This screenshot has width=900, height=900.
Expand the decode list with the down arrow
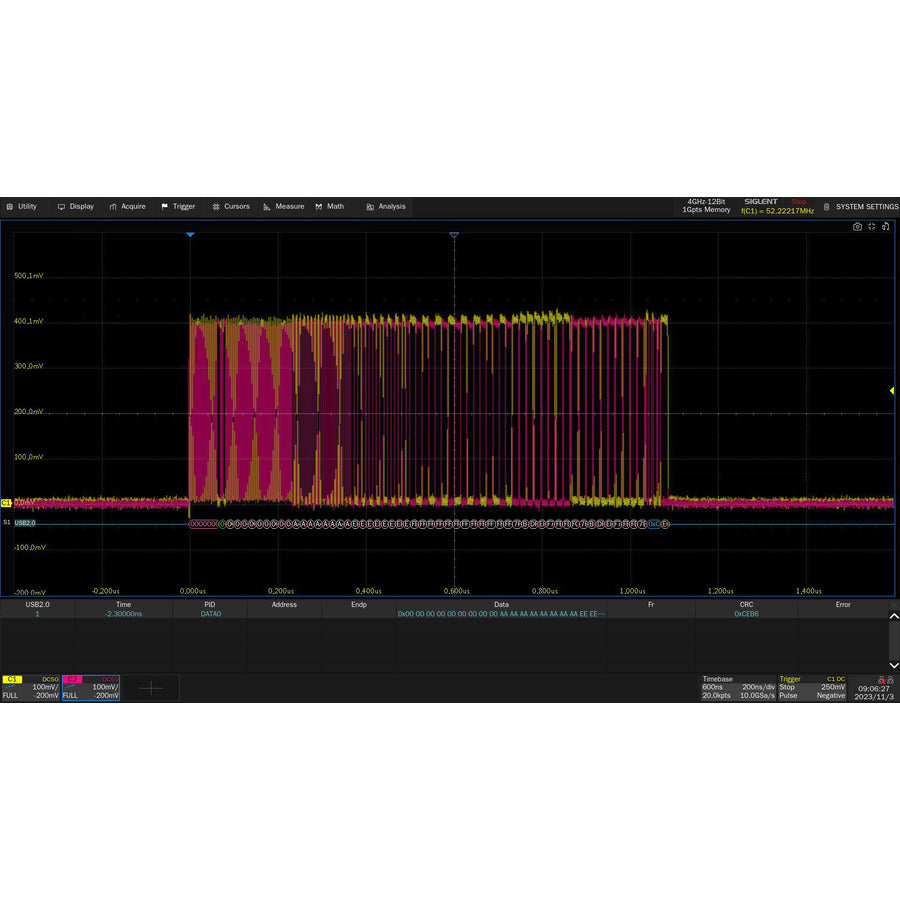893,665
